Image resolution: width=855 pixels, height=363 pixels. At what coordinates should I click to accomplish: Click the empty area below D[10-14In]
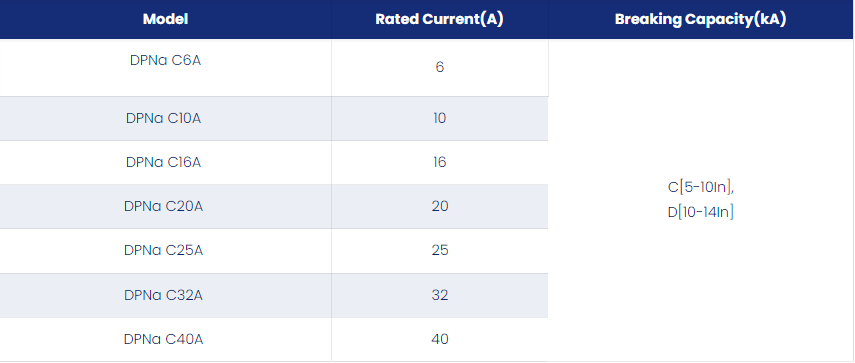coord(701,289)
